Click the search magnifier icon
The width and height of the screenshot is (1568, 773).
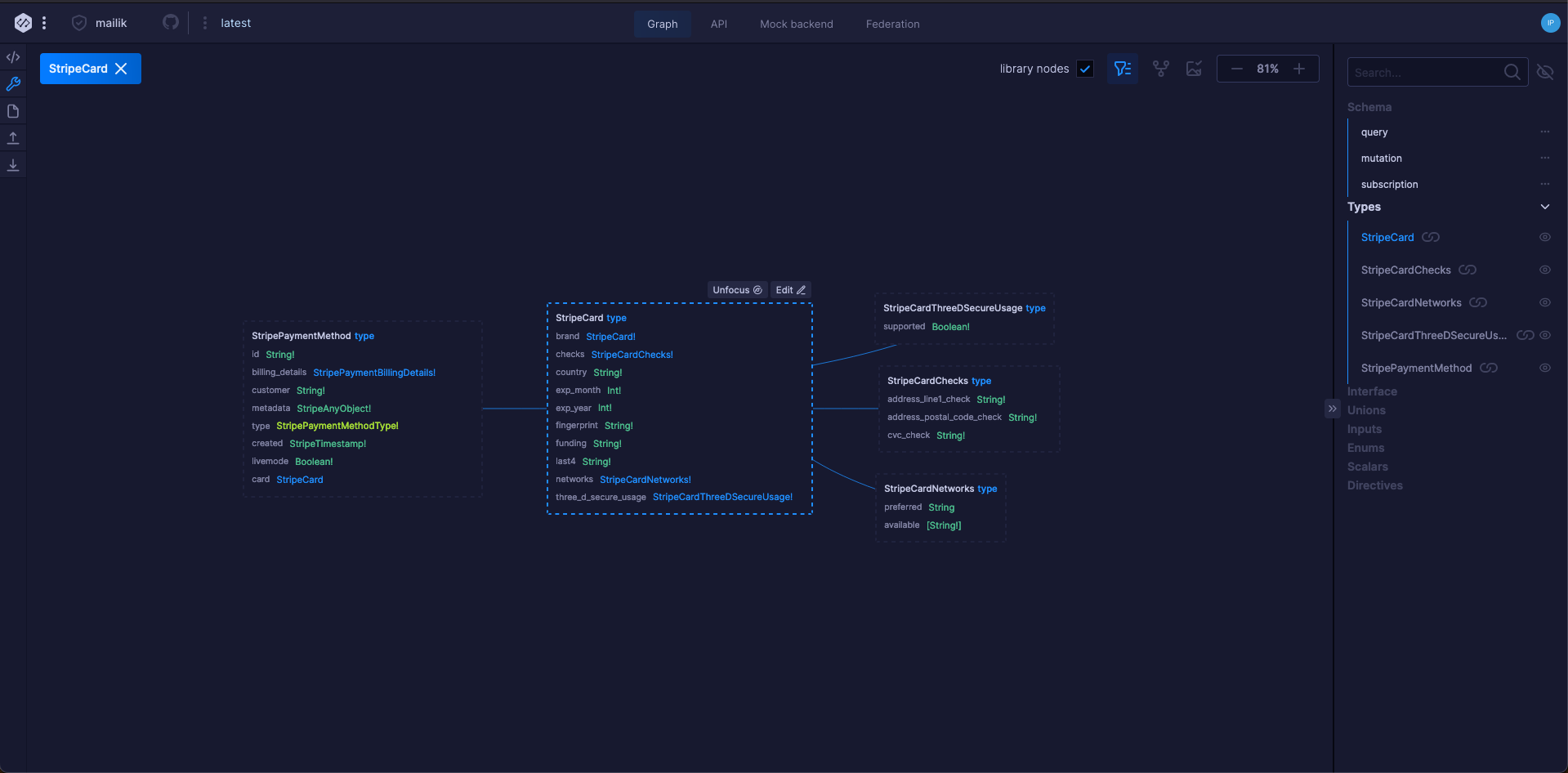tap(1512, 72)
